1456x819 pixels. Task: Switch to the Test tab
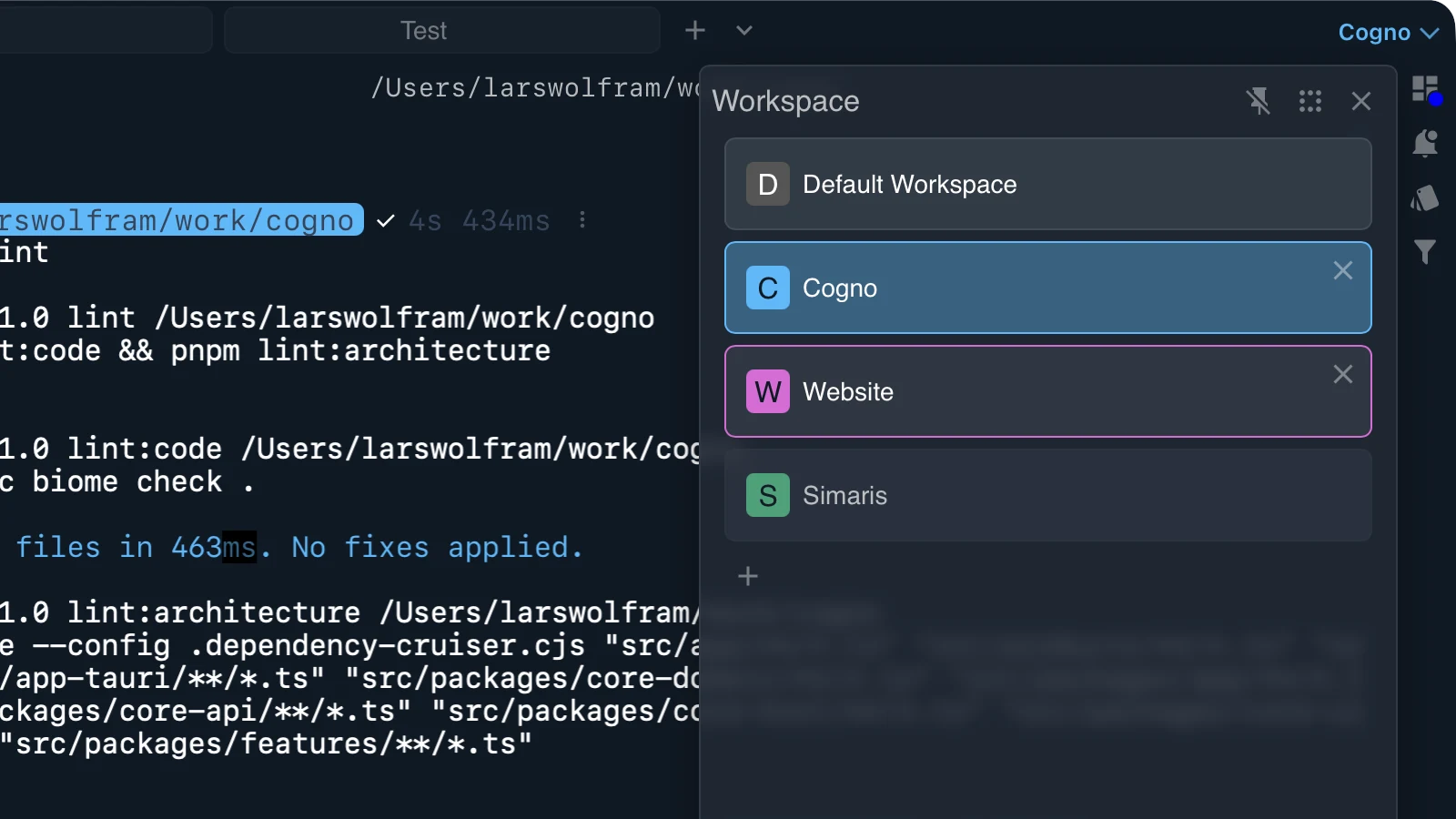coord(423,30)
